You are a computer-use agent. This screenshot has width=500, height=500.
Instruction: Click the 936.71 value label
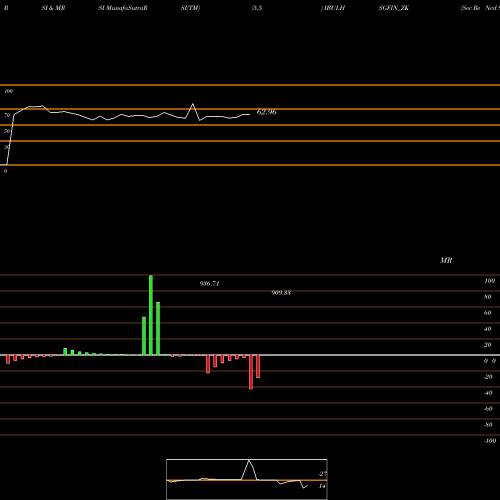209,284
